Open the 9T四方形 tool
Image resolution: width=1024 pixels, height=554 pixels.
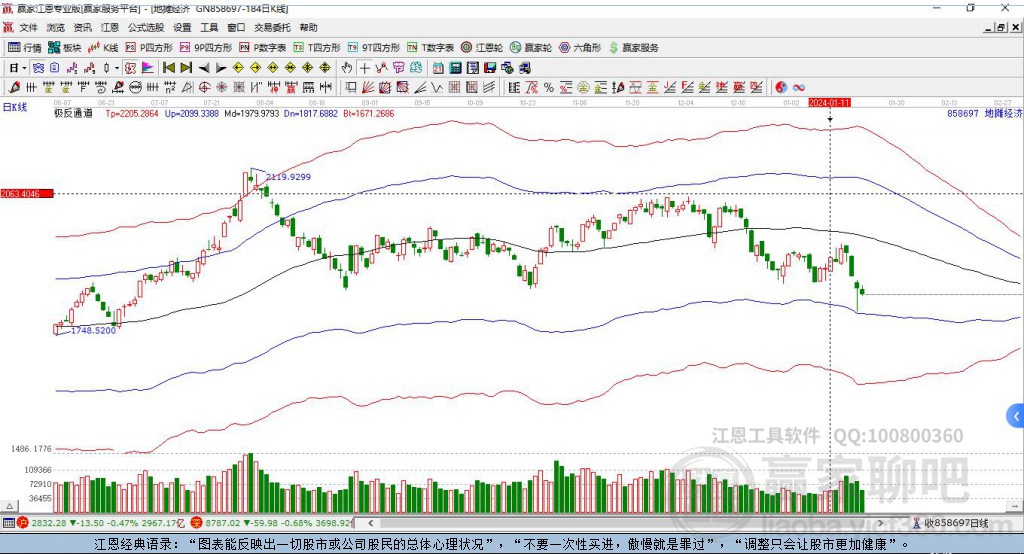click(x=374, y=48)
